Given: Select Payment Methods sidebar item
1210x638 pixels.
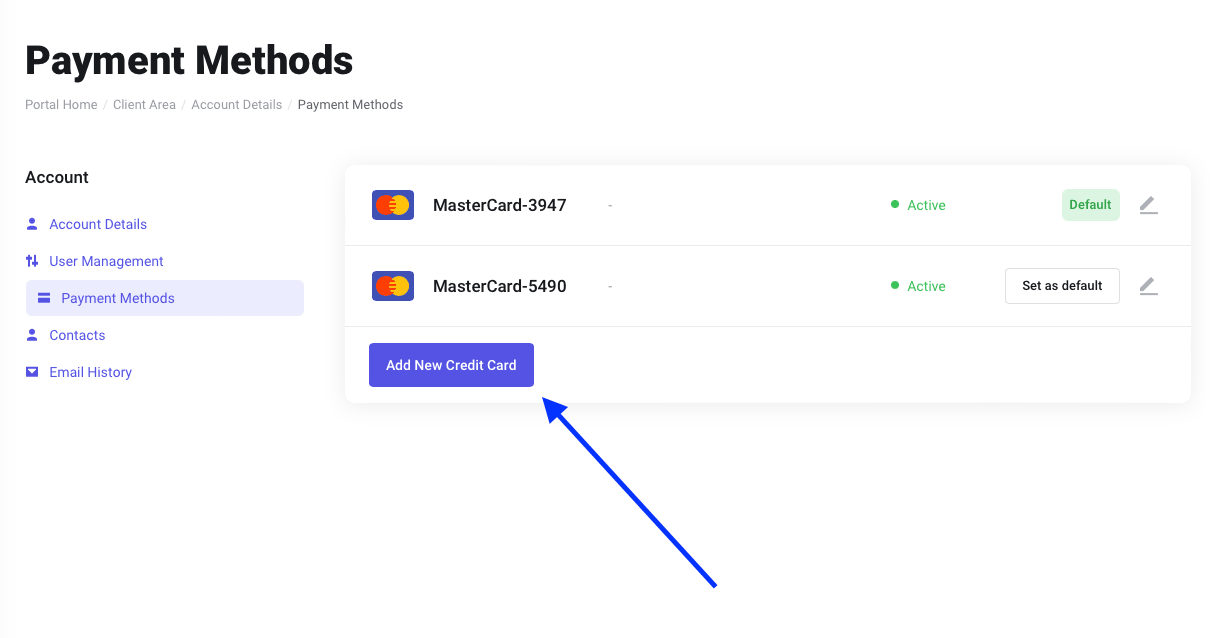Looking at the screenshot, I should coord(165,298).
